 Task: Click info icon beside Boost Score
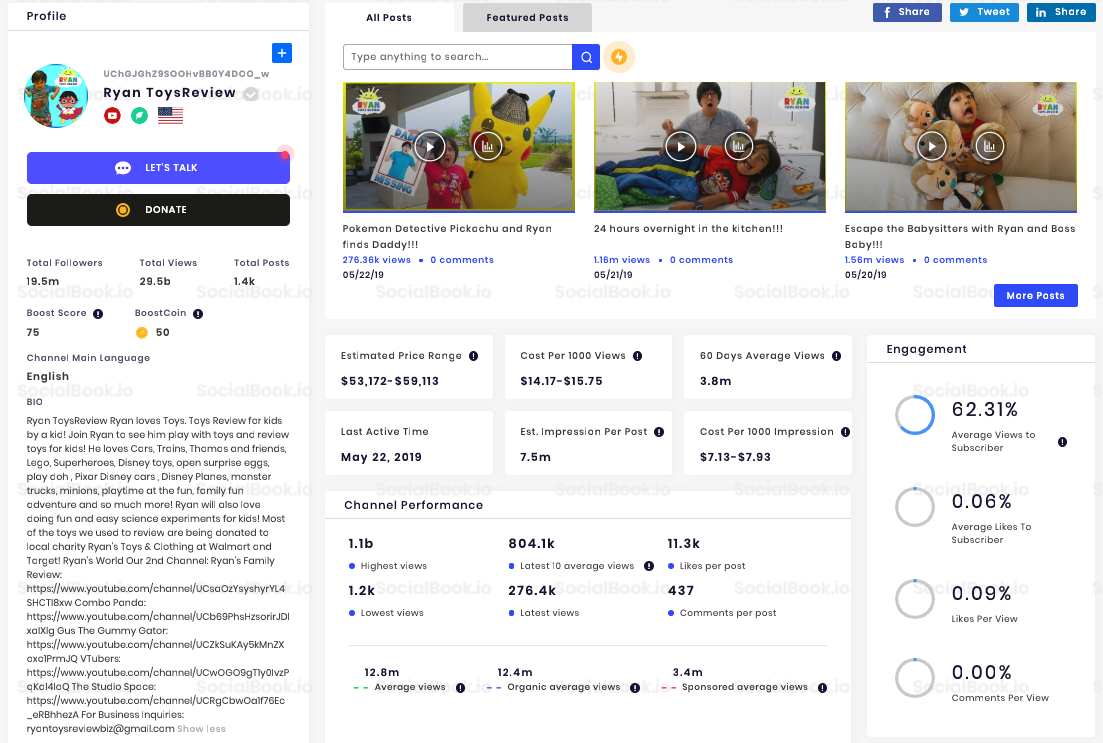coord(98,314)
